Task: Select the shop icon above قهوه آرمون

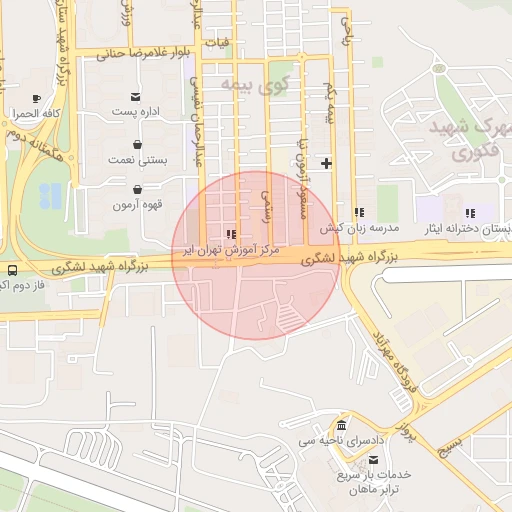Action: click(x=137, y=190)
